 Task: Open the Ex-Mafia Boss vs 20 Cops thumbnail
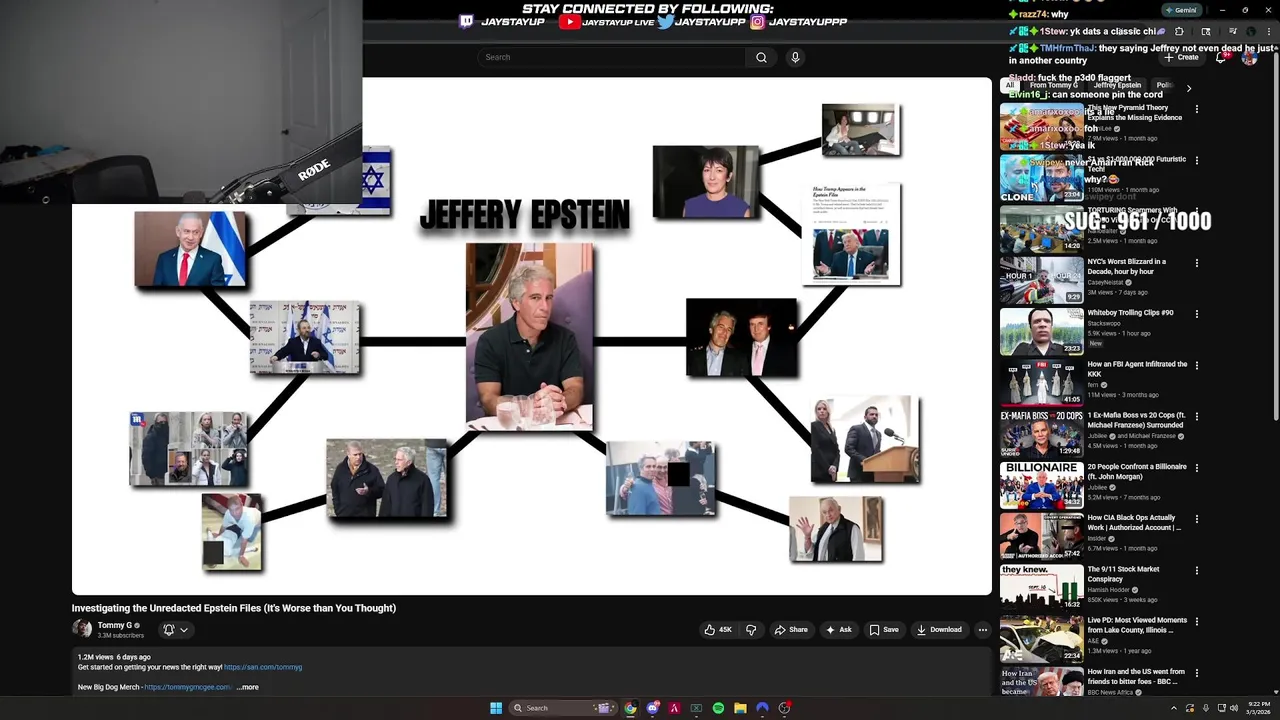1041,434
